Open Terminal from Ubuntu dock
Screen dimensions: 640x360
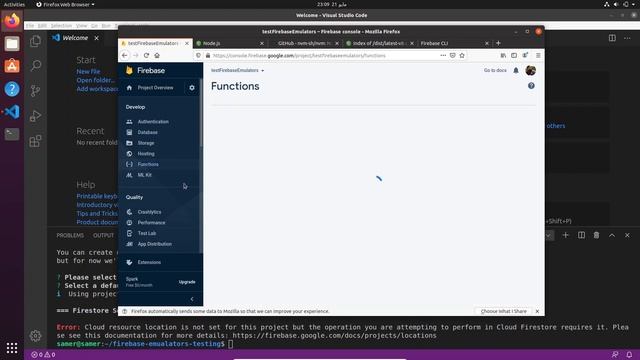(12, 134)
